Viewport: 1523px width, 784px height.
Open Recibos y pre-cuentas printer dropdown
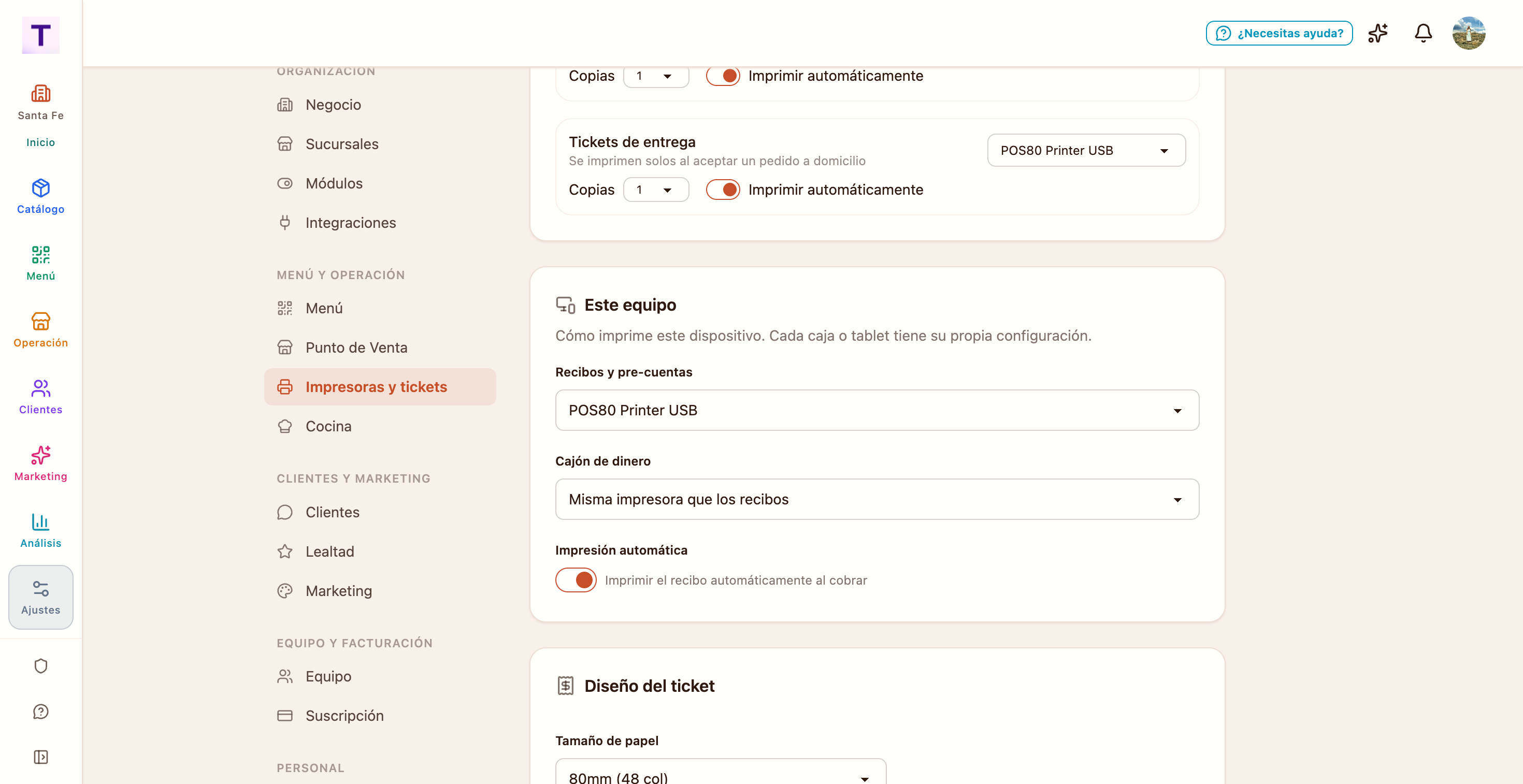877,410
